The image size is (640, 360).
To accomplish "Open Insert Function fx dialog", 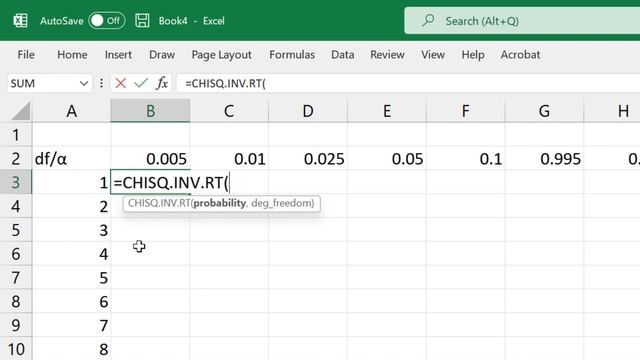I will coord(162,83).
